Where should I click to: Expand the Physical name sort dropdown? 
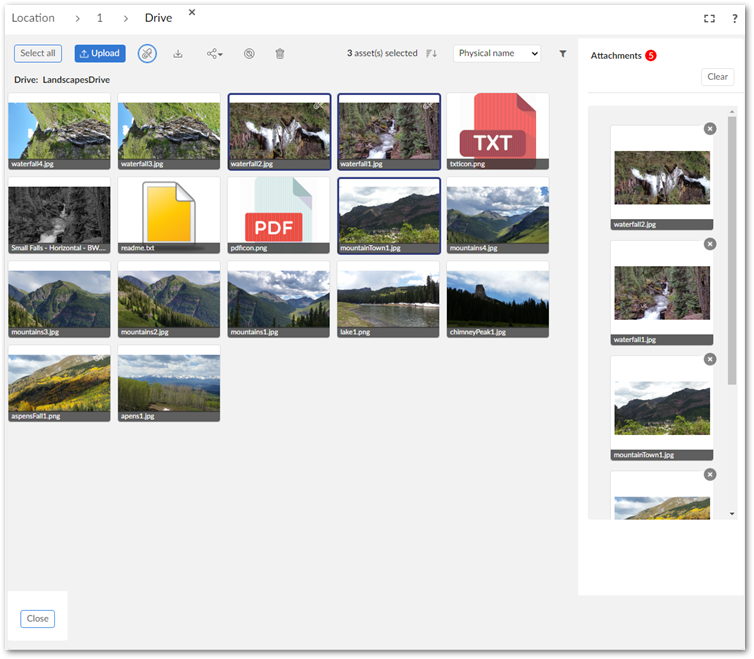pyautogui.click(x=497, y=54)
